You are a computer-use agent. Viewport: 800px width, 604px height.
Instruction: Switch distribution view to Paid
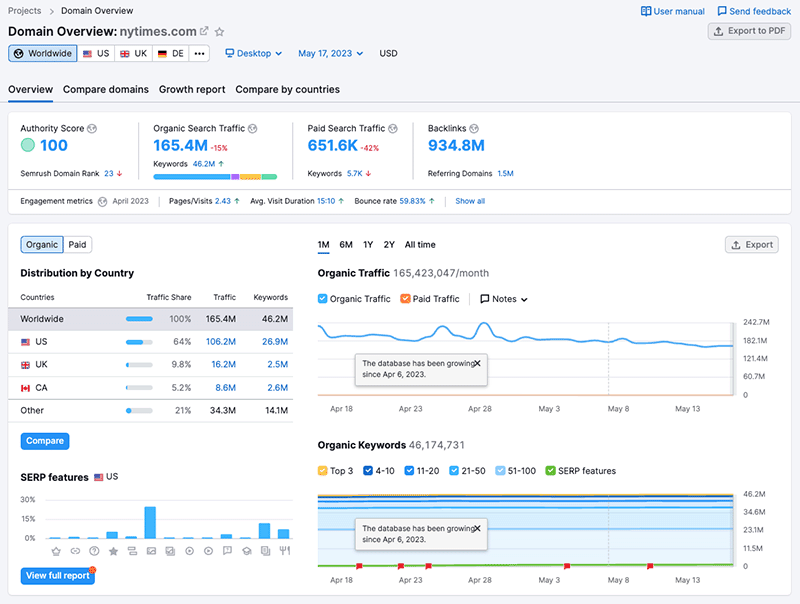coord(78,245)
